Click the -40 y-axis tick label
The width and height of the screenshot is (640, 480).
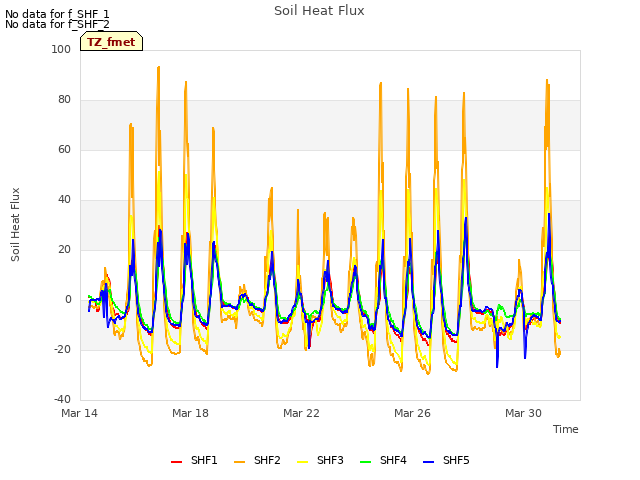[62, 399]
